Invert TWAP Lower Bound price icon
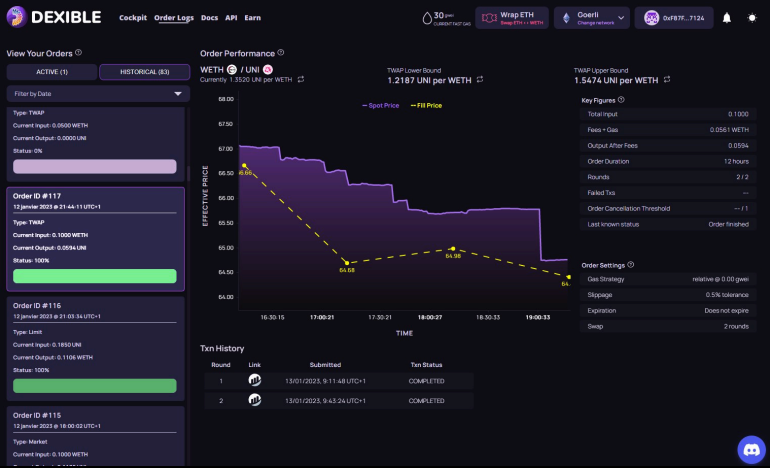Image resolution: width=770 pixels, height=468 pixels. pyautogui.click(x=480, y=79)
